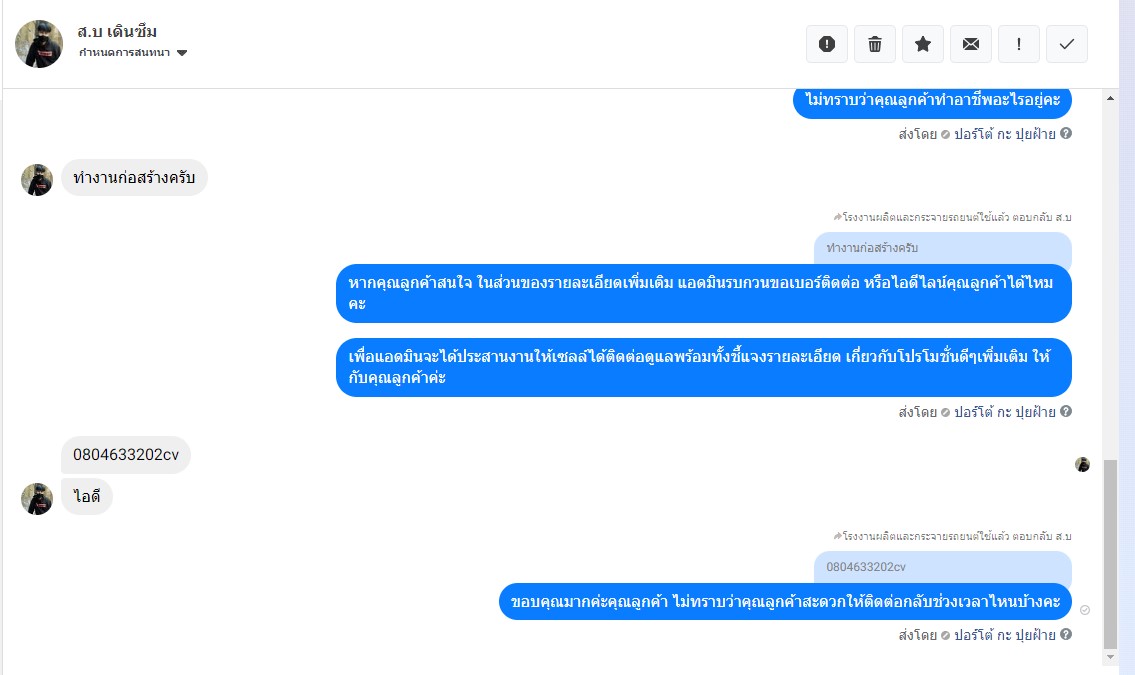Mark conversation unread with envelope icon

971,44
